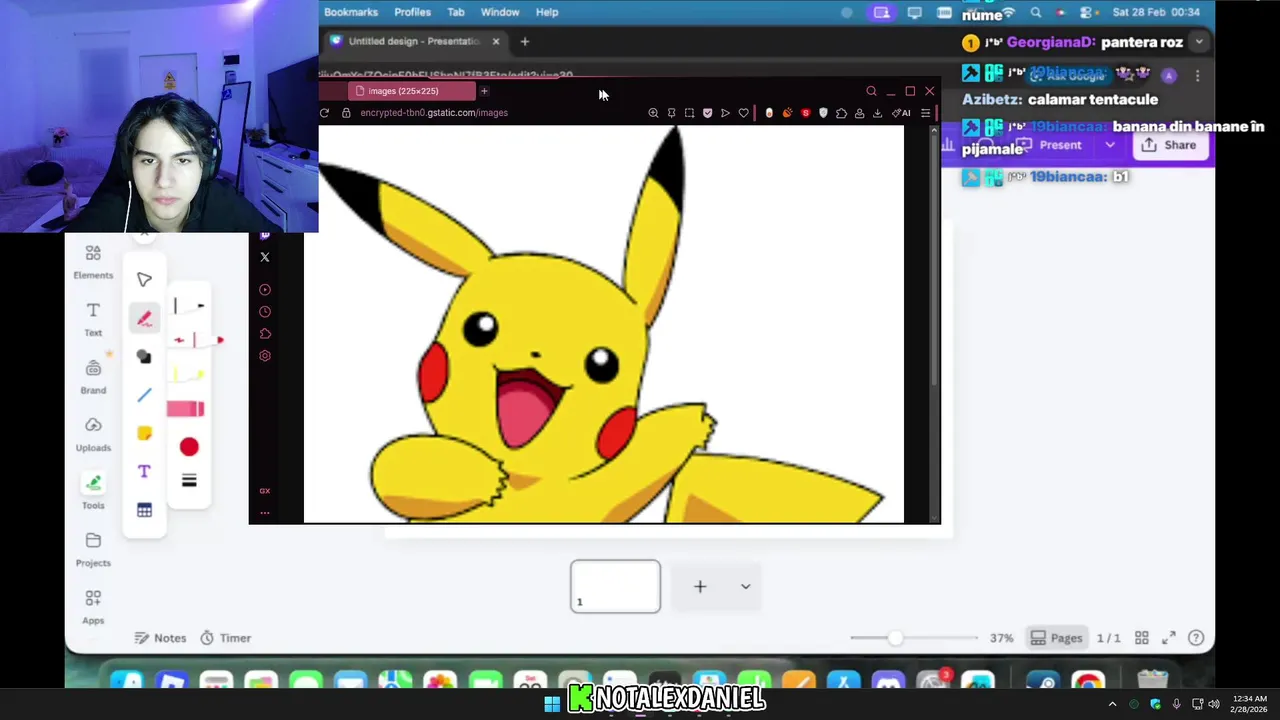1280x720 pixels.
Task: Search tabs with Opera GX magnifier icon
Action: (x=871, y=91)
